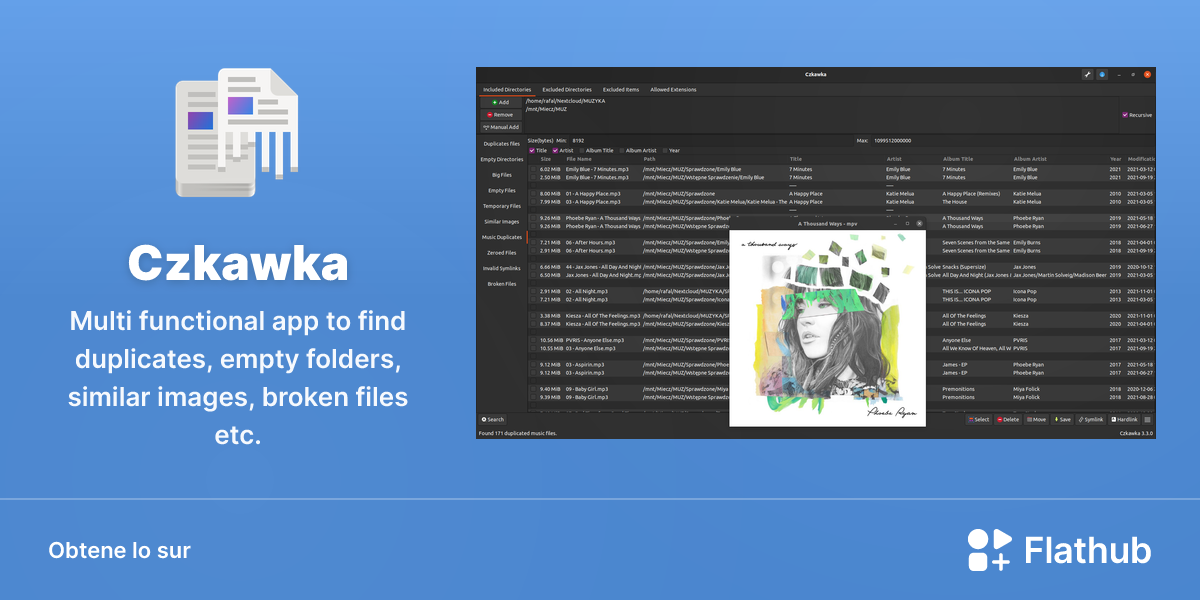Click the Add directory button
Screen dimensions: 1200x600
coord(501,102)
